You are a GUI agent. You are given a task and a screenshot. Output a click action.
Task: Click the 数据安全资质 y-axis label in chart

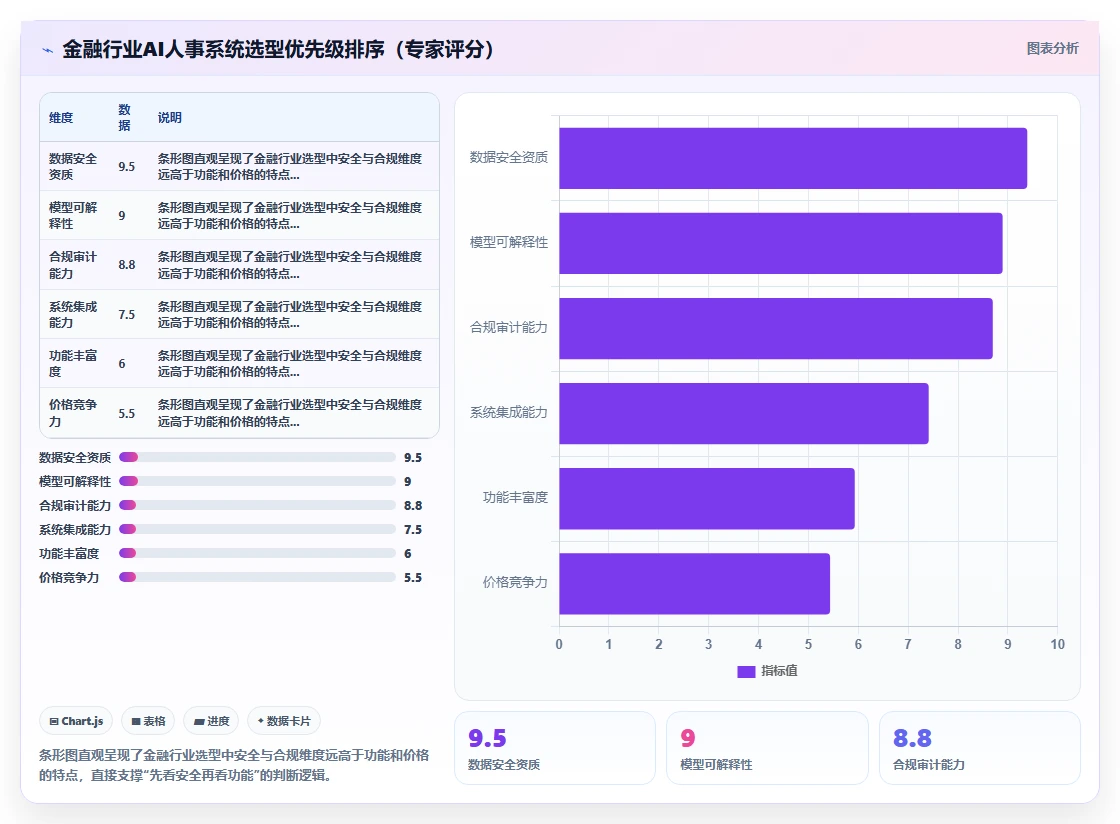coord(509,157)
